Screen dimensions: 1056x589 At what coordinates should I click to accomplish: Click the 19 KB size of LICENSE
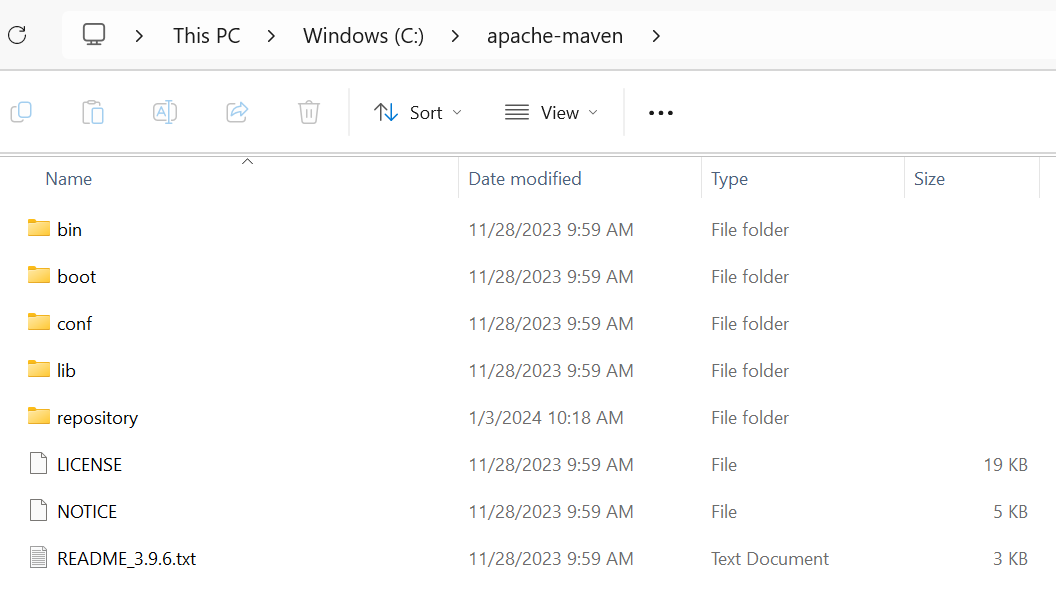[1005, 465]
